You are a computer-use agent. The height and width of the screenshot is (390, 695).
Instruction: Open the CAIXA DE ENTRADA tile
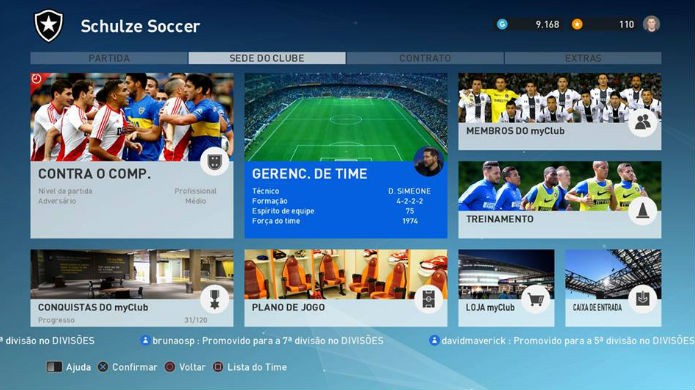[613, 288]
